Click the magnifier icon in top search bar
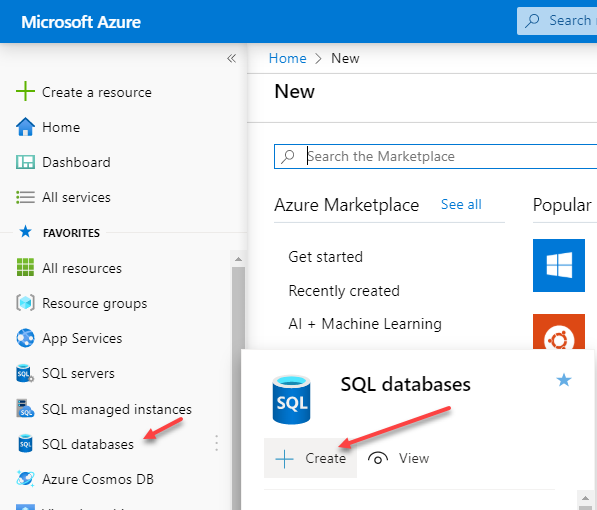This screenshot has width=597, height=510. (532, 21)
